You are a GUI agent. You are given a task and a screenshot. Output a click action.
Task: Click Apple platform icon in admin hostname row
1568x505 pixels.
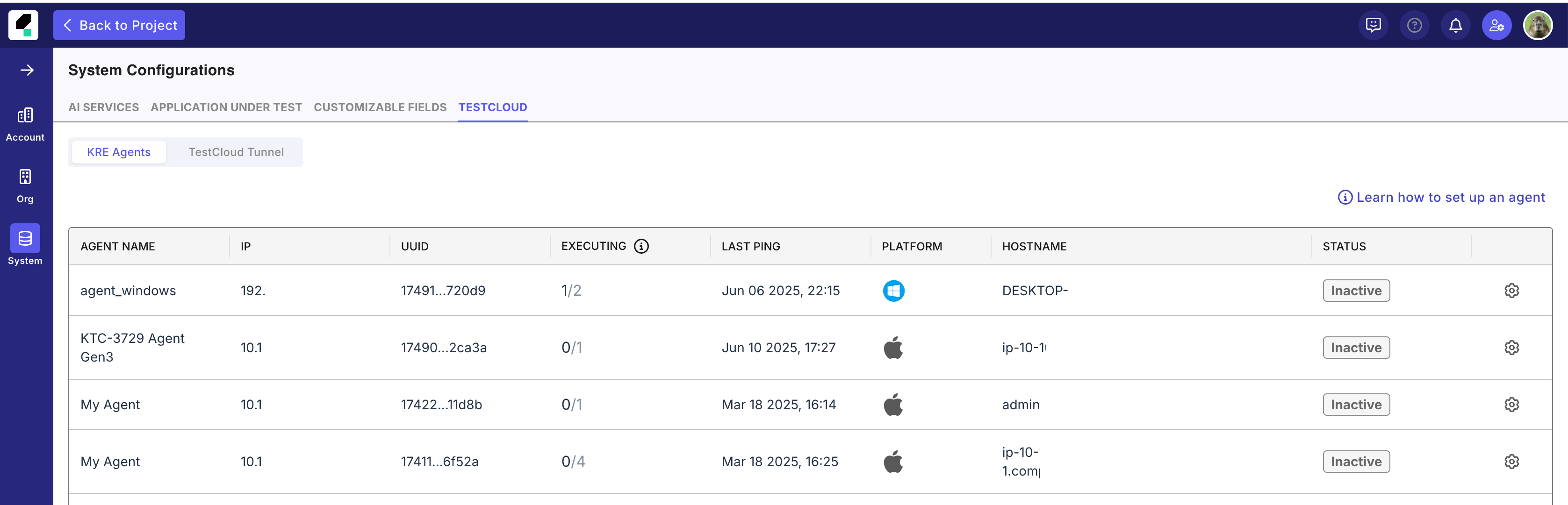[893, 405]
